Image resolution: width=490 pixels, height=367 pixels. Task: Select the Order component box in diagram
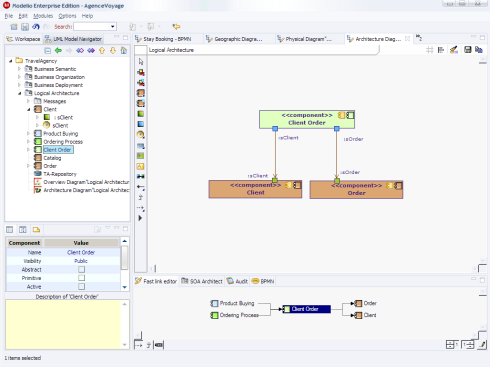[356, 190]
